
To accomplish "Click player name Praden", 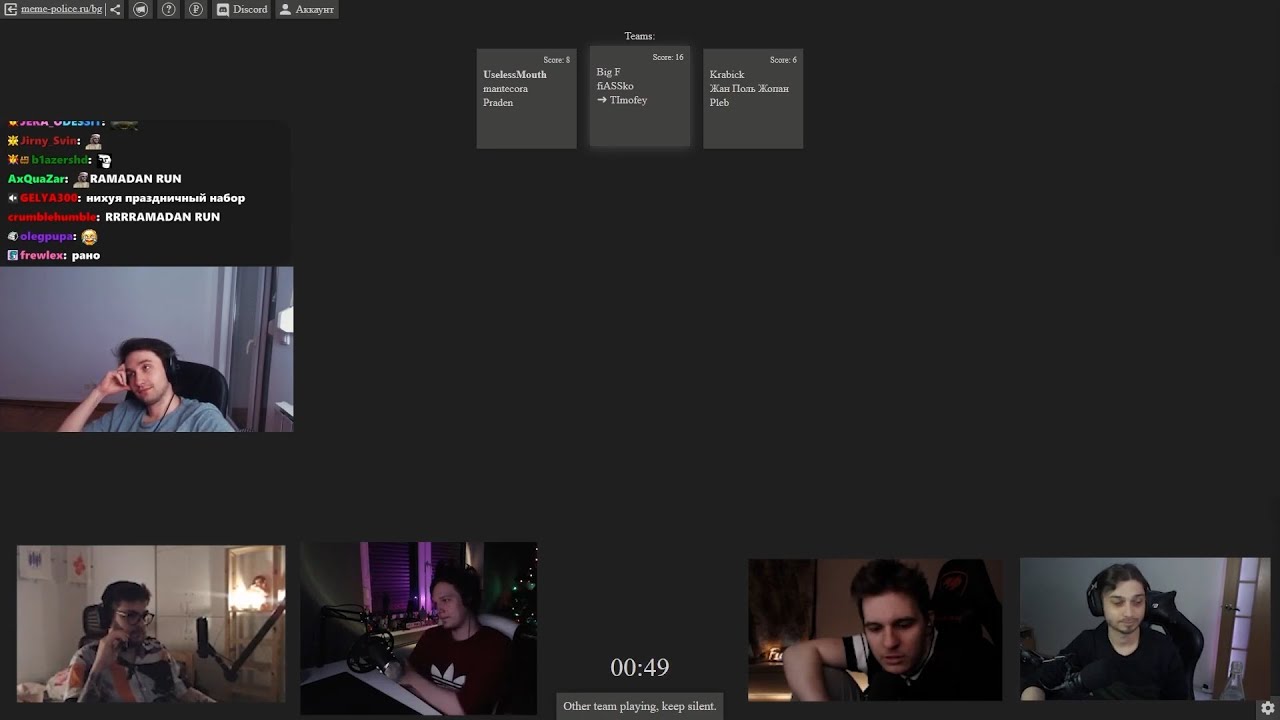I will 498,103.
